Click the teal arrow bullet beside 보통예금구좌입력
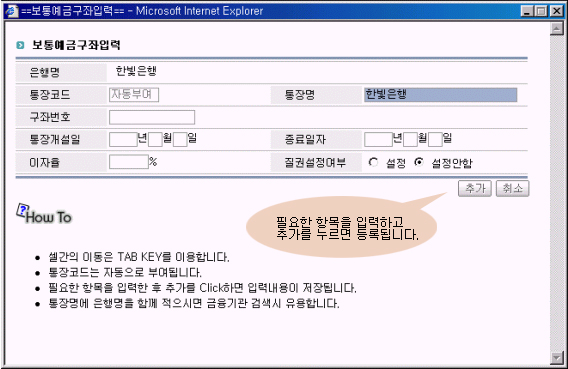Viewport: 568px width, 369px height. click(20, 45)
